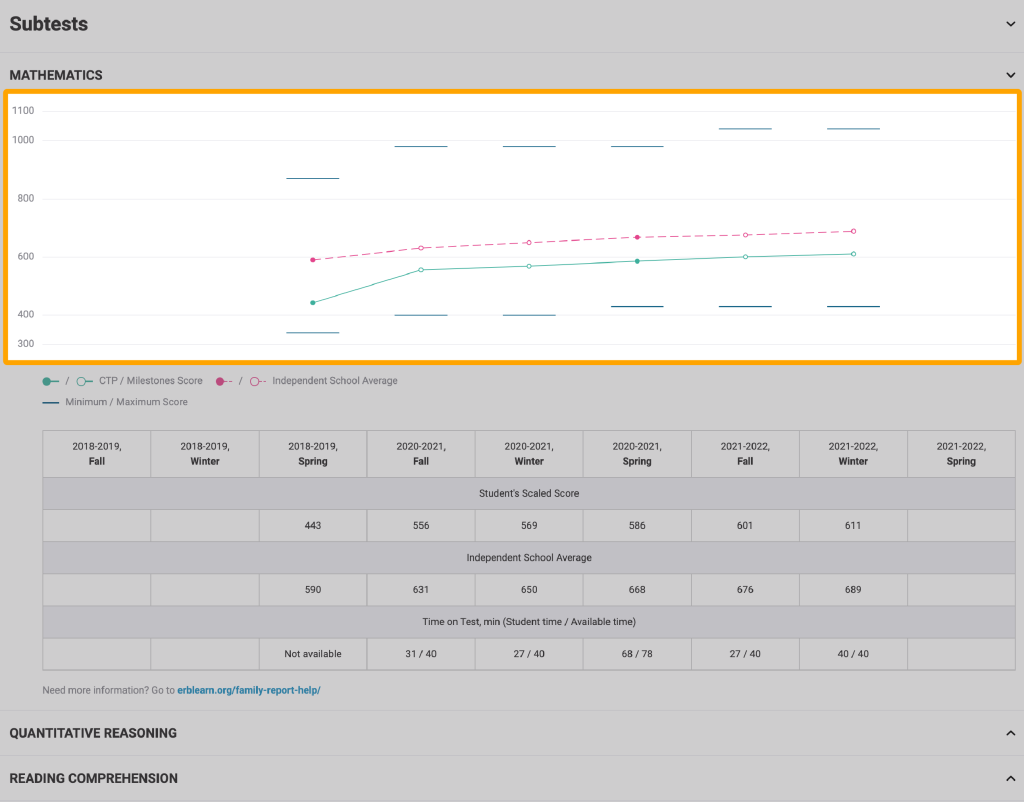Click the Fall 2020-2021 student score point
Screen dimensions: 1024x802
tap(421, 270)
